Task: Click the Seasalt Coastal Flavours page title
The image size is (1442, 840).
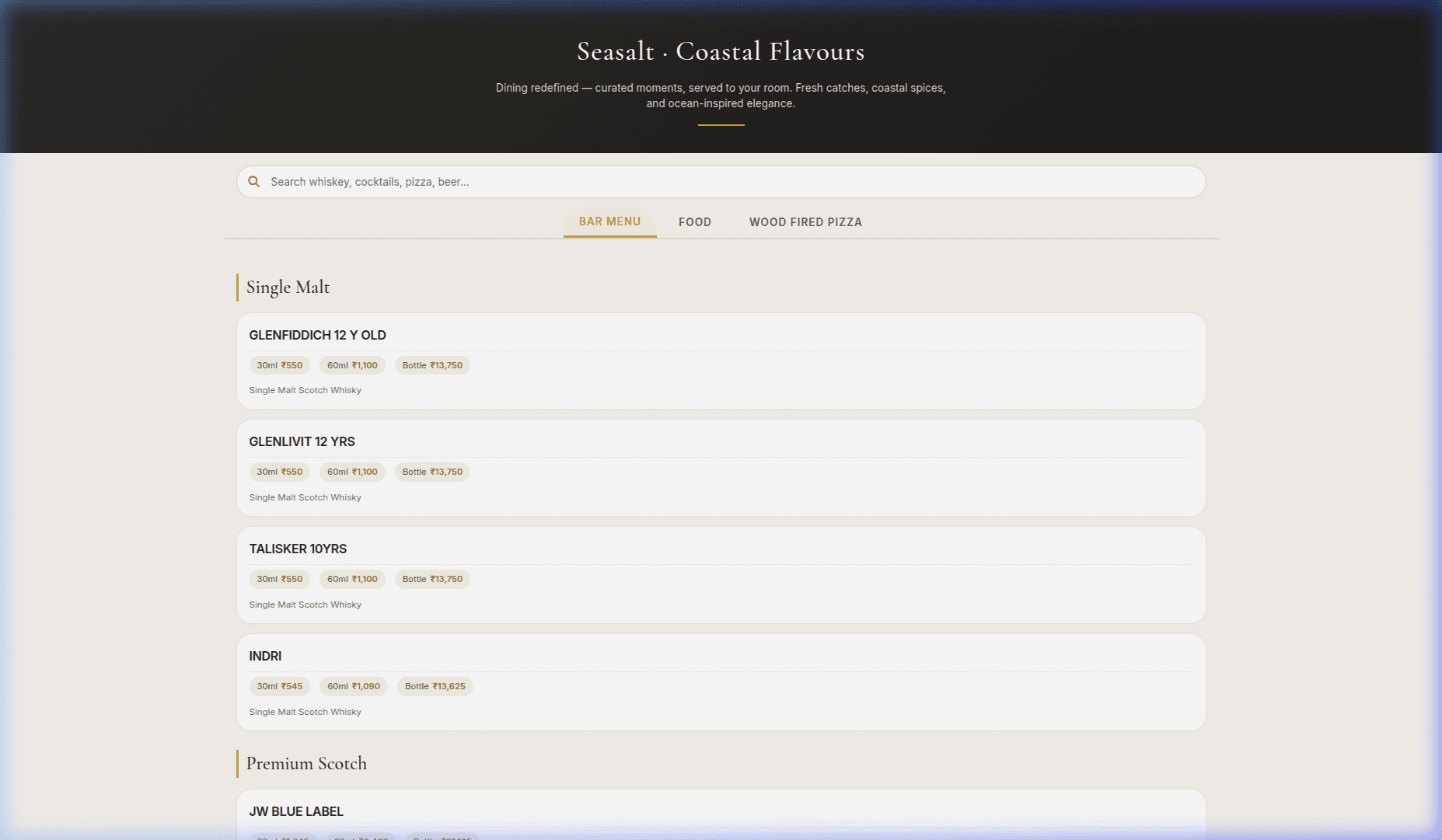Action: click(721, 51)
